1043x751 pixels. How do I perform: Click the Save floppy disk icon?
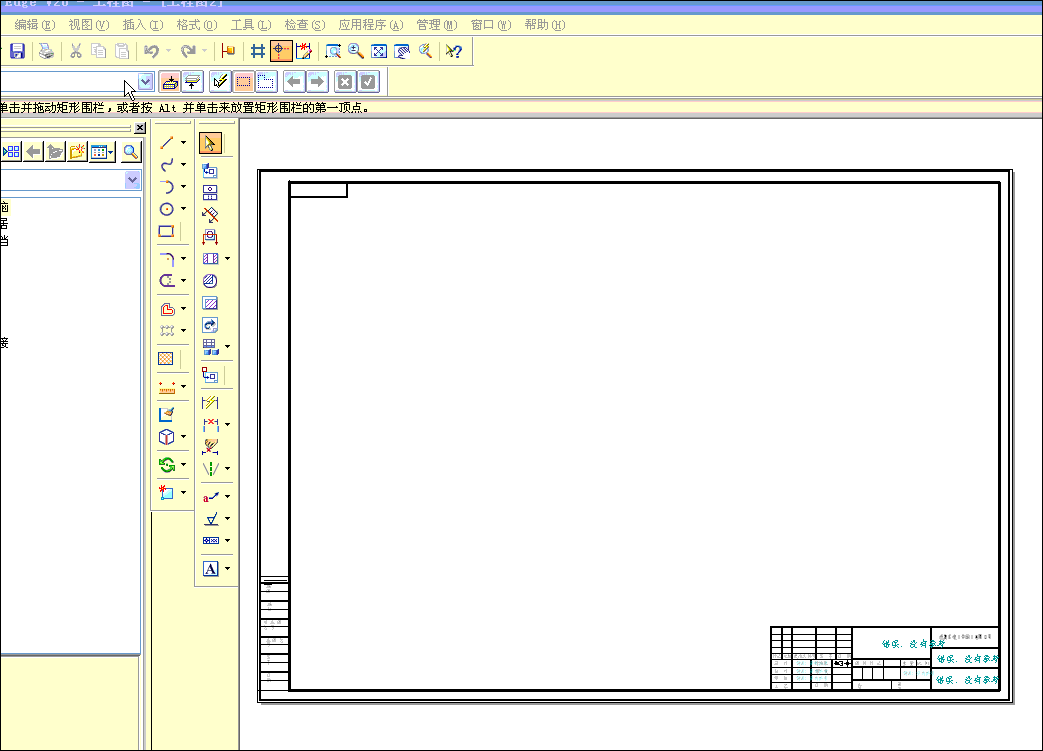(x=17, y=51)
